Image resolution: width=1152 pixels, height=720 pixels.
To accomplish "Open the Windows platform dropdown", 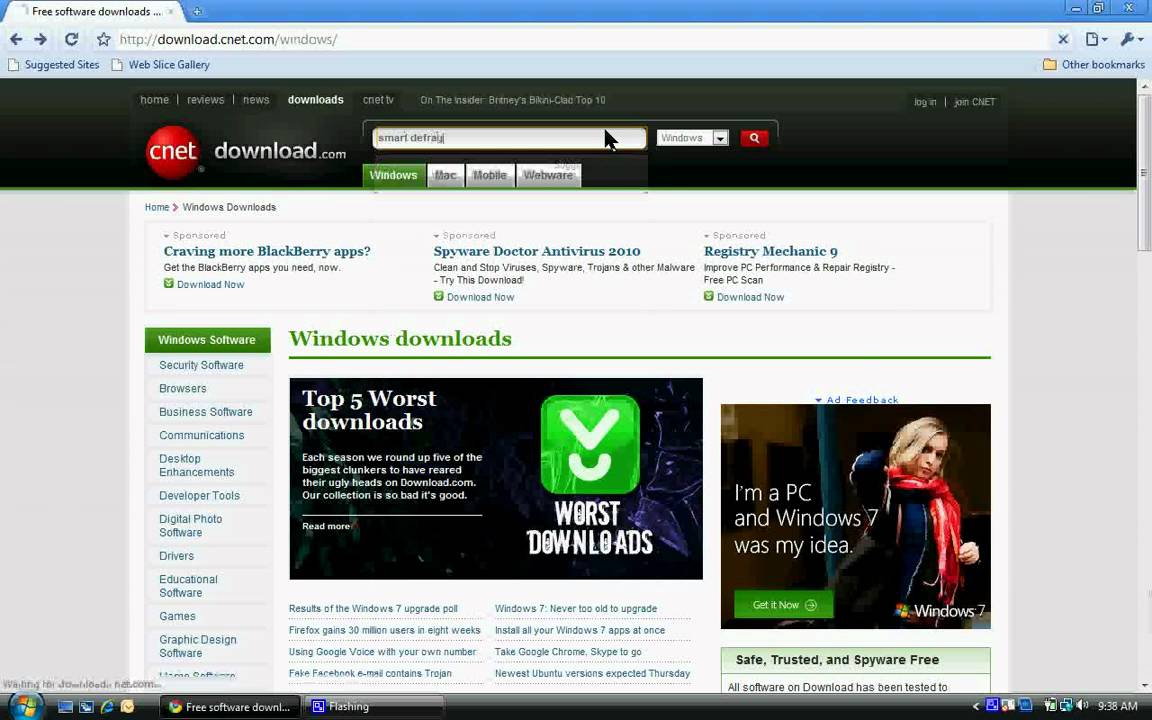I will coord(692,137).
